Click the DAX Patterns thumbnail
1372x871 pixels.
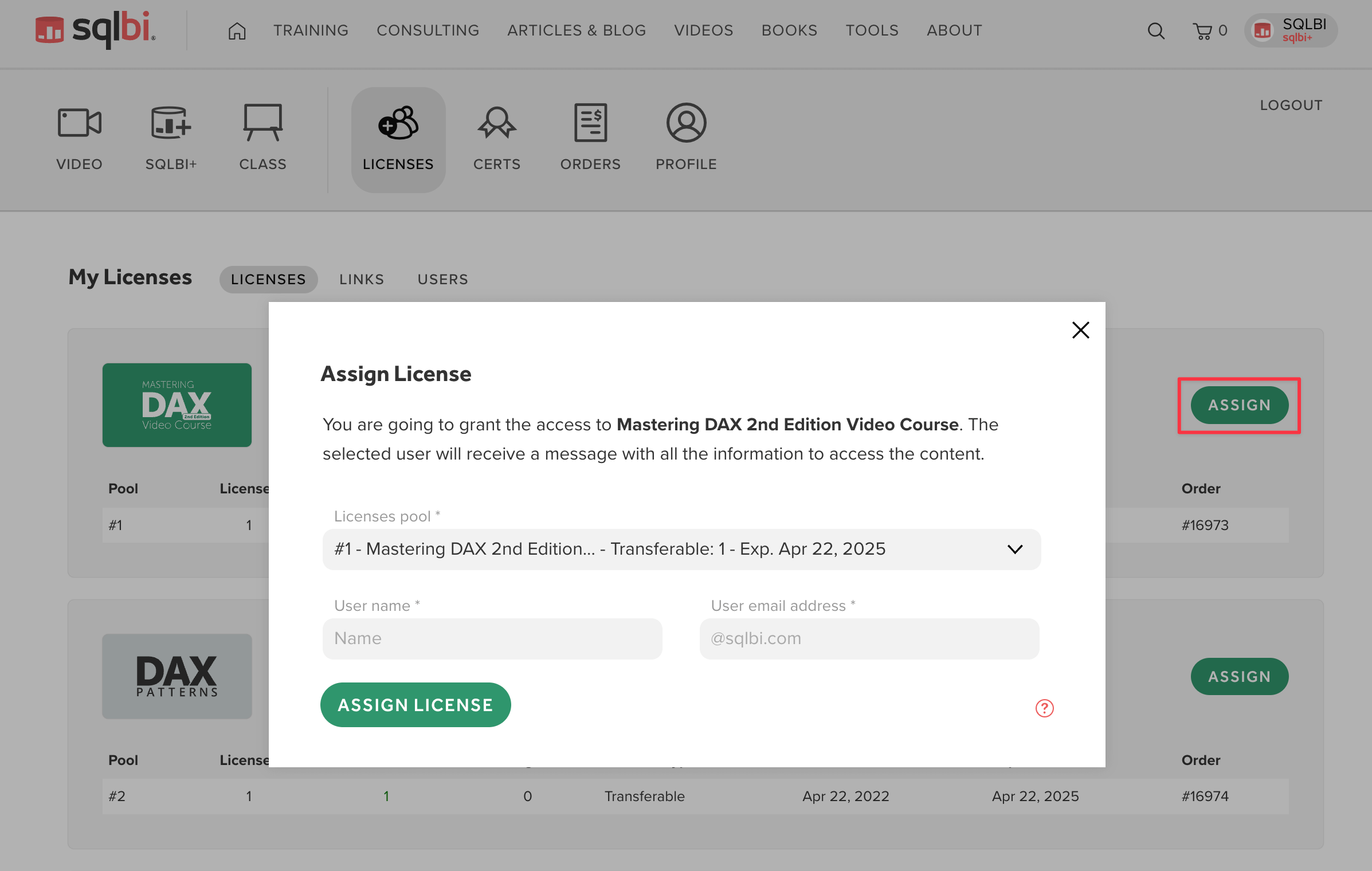tap(177, 676)
